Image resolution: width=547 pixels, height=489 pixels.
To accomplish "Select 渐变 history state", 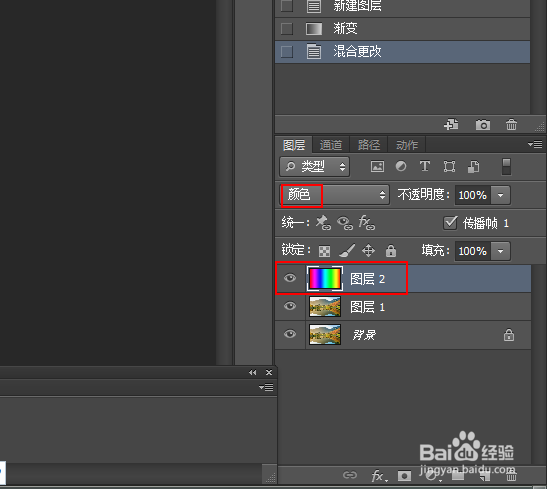I will click(403, 29).
